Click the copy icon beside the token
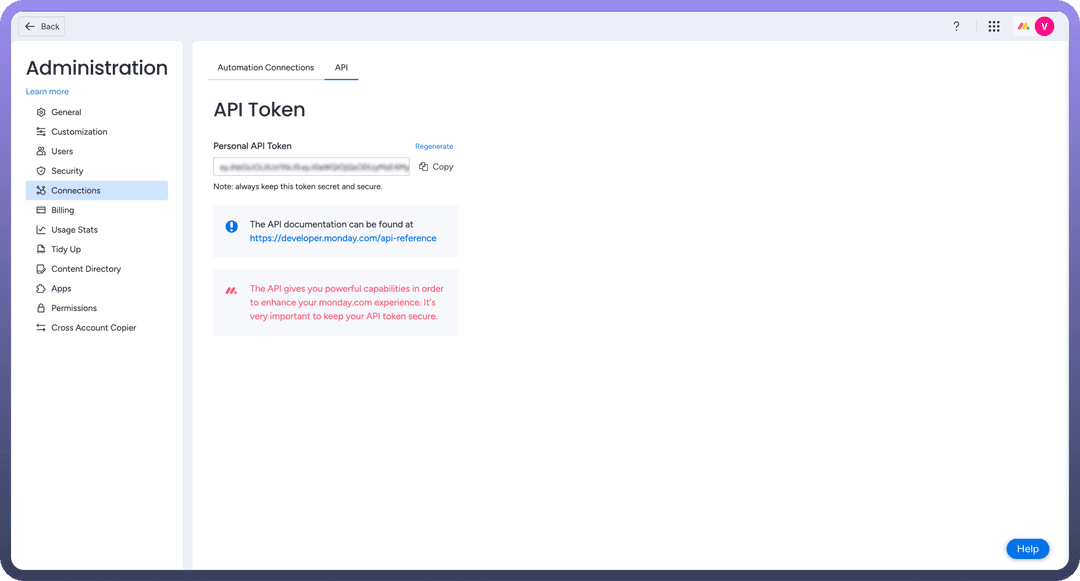 click(424, 167)
